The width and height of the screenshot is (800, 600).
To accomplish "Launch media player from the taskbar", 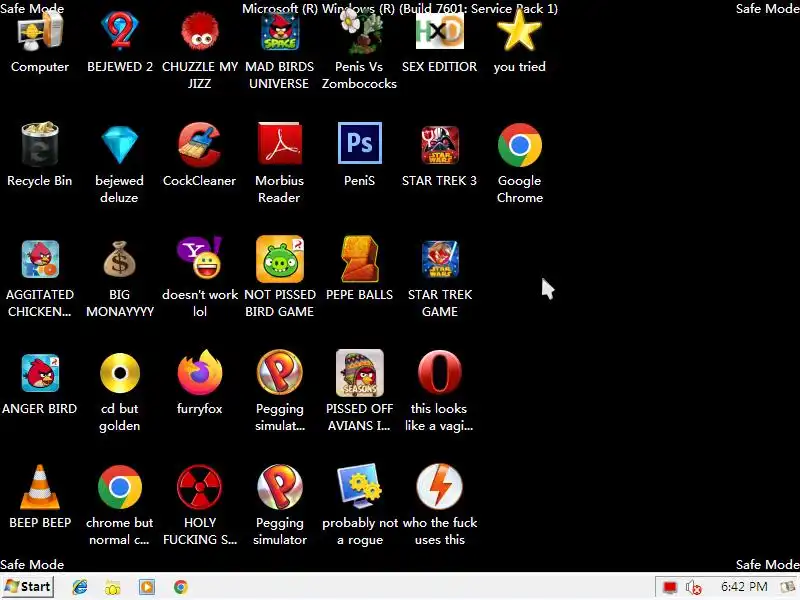I will coord(147,587).
